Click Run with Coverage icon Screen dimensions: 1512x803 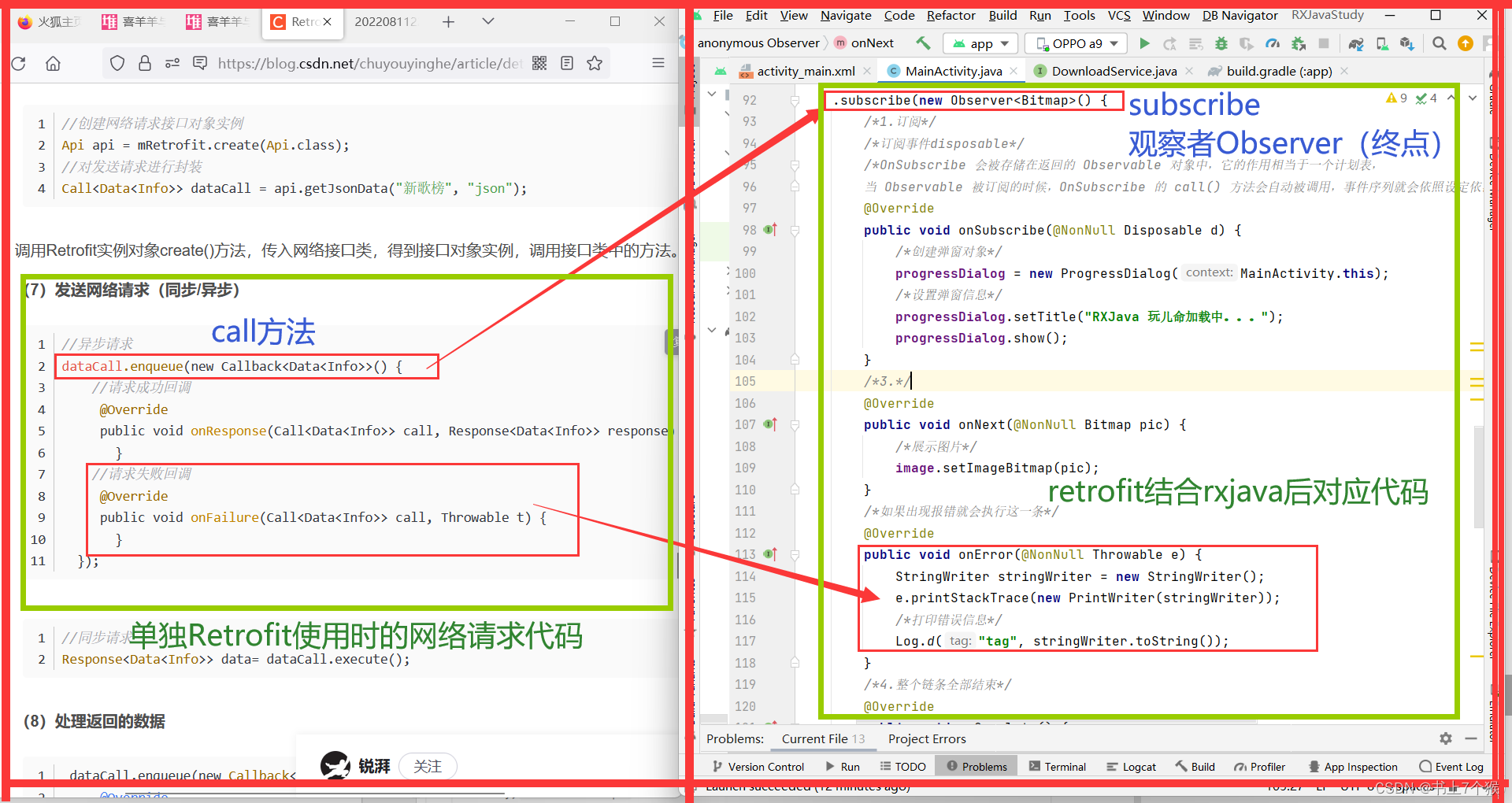[x=1246, y=43]
